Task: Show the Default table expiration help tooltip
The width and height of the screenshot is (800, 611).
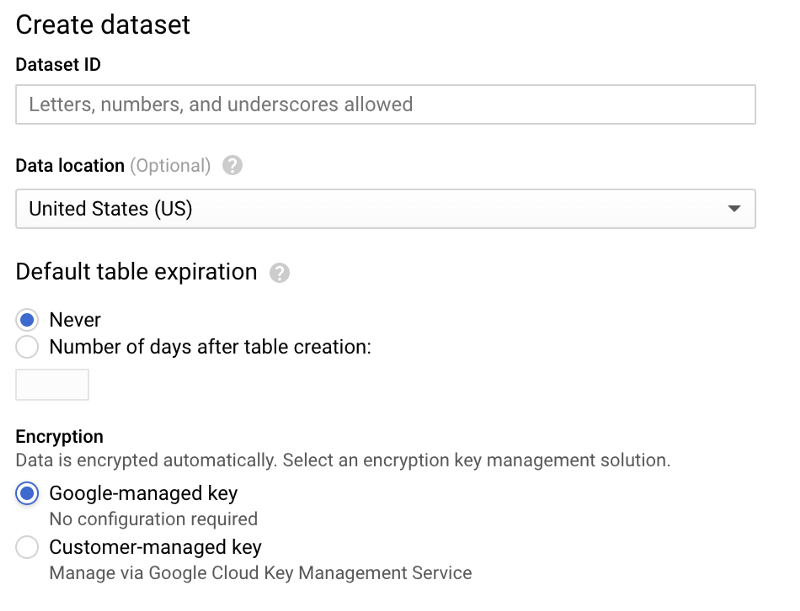Action: [280, 273]
